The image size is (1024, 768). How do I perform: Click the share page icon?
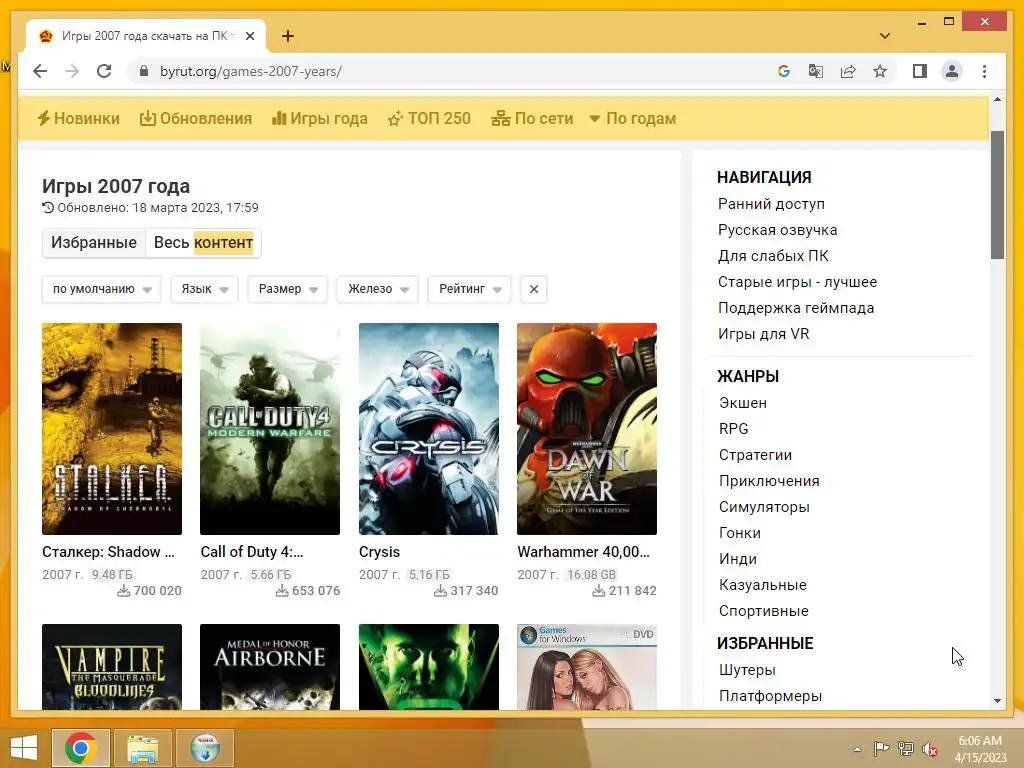tap(848, 71)
